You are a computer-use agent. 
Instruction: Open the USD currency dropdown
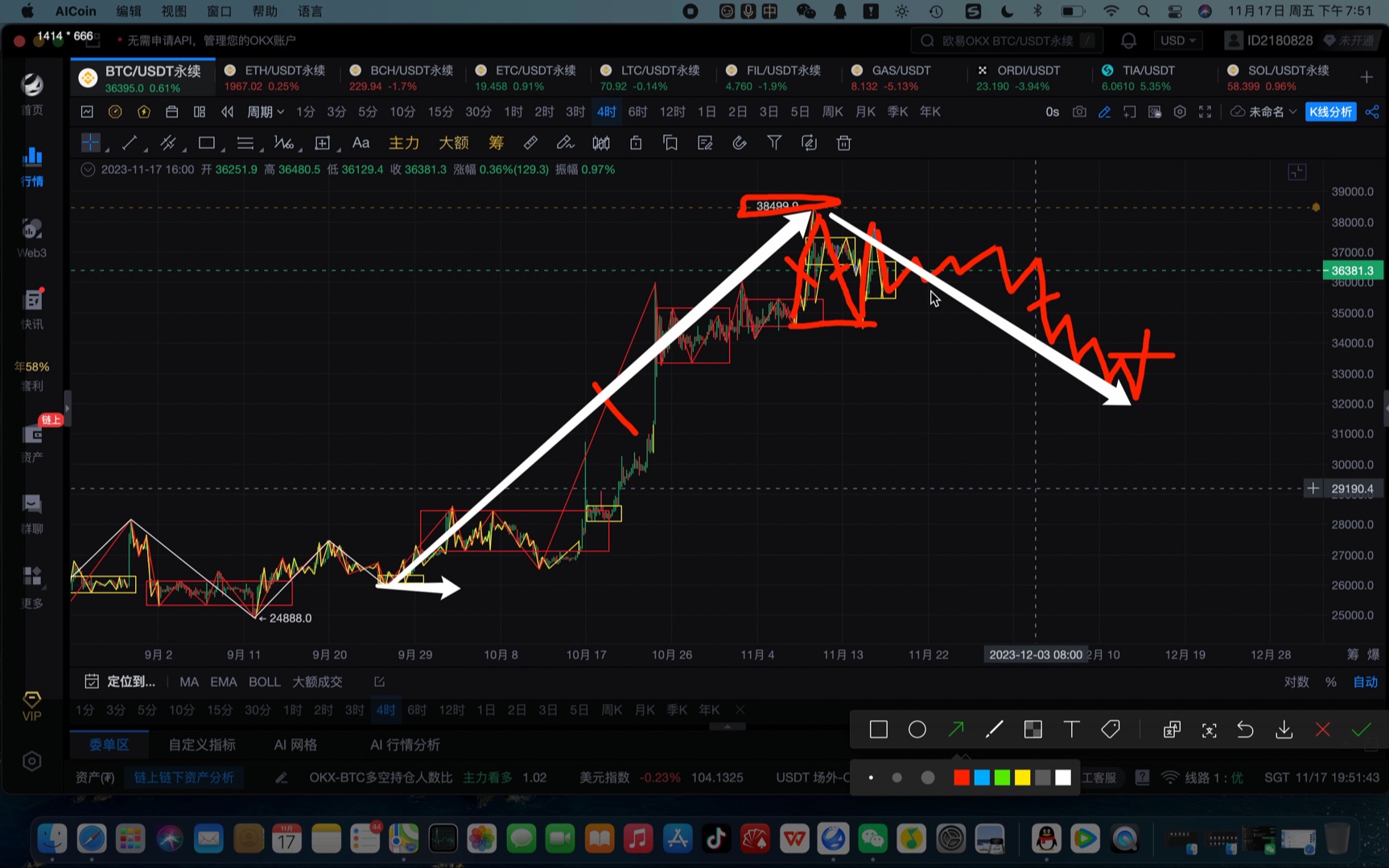(1178, 40)
